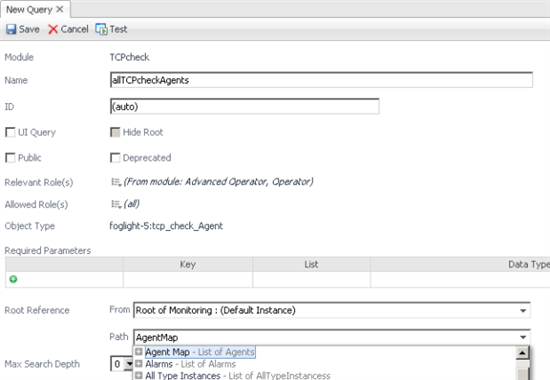The image size is (550, 380).
Task: Mark the query as Deprecated
Action: [115, 158]
